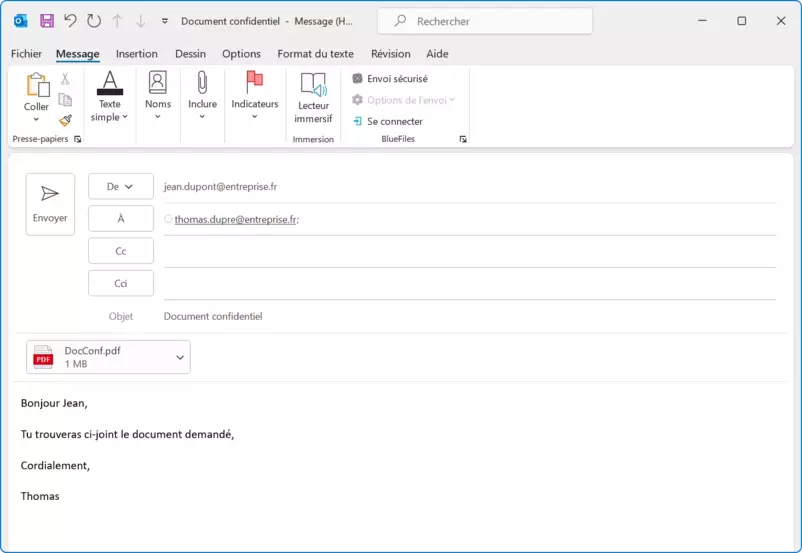Click the Cc button
This screenshot has width=802, height=553.
[x=121, y=251]
